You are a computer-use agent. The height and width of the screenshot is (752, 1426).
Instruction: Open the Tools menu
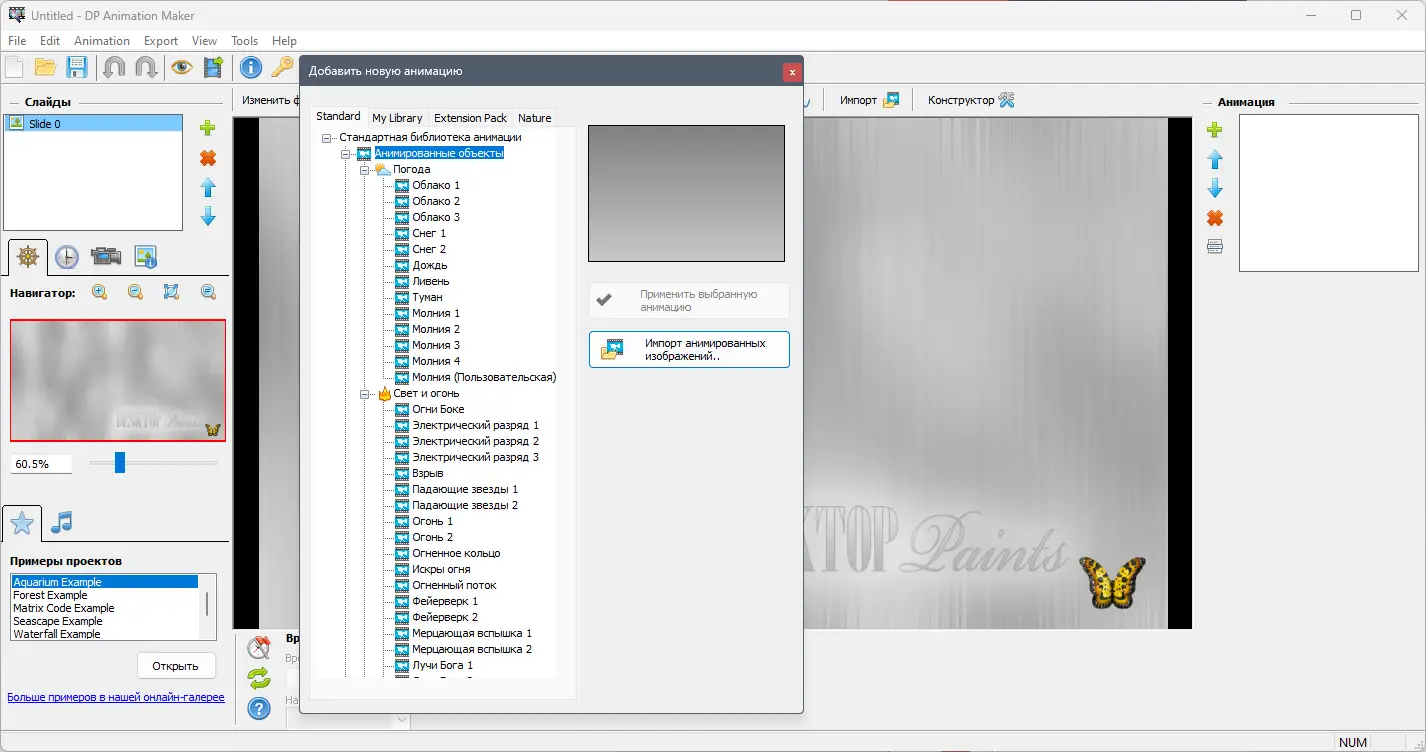pos(245,41)
